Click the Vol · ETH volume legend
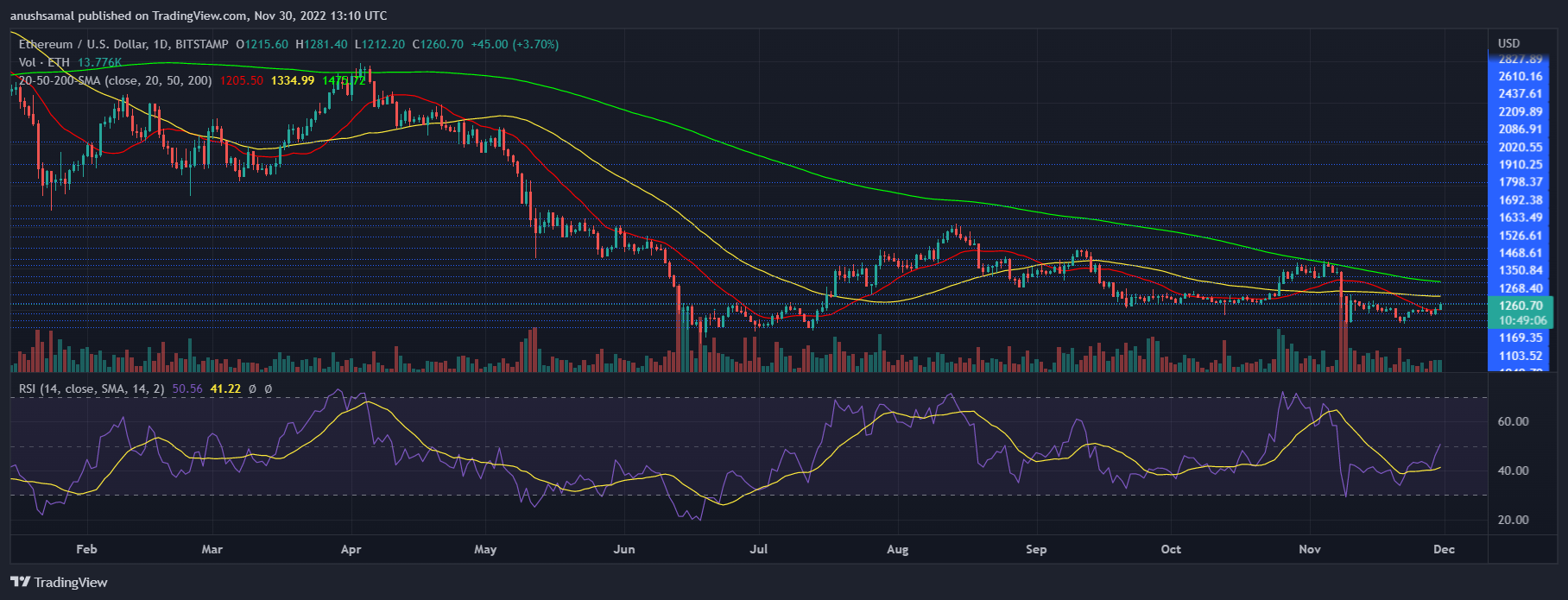This screenshot has width=1568, height=600. 45,62
